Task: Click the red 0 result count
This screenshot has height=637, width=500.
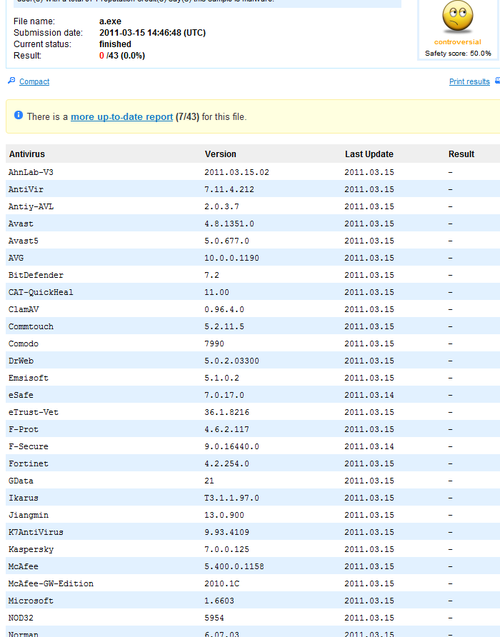Action: [102, 56]
